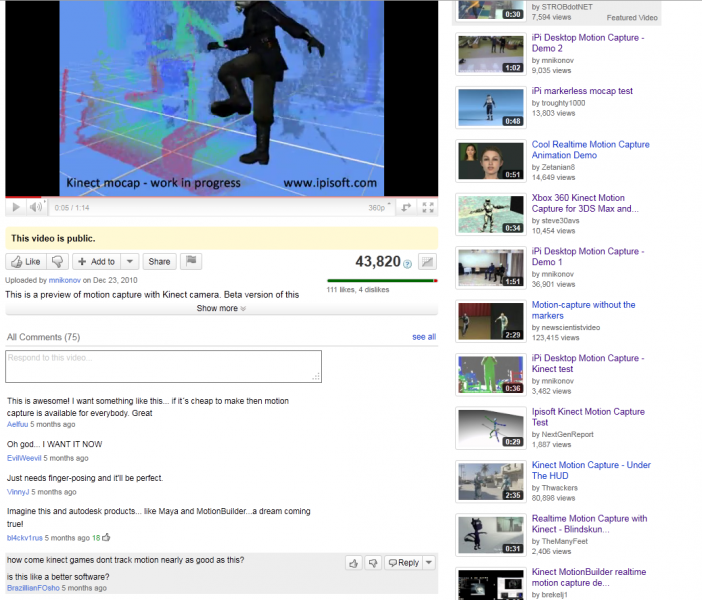702x600 pixels.
Task: Click see all comments link
Action: coord(424,337)
